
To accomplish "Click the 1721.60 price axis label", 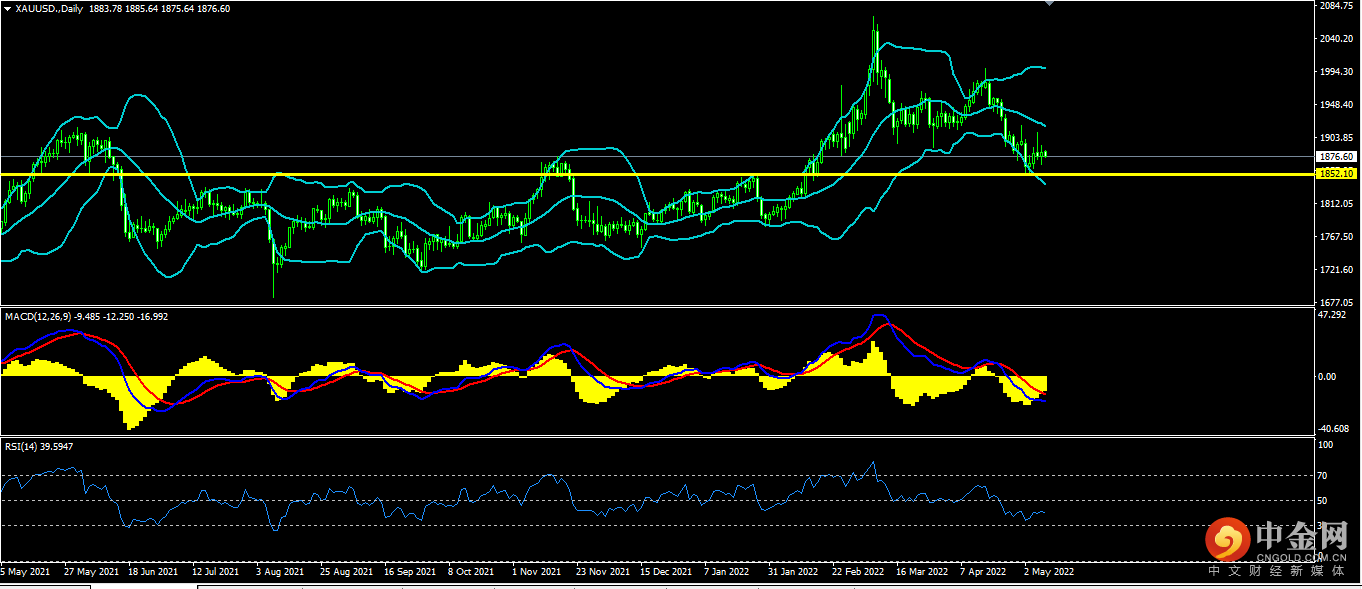I will (1335, 270).
